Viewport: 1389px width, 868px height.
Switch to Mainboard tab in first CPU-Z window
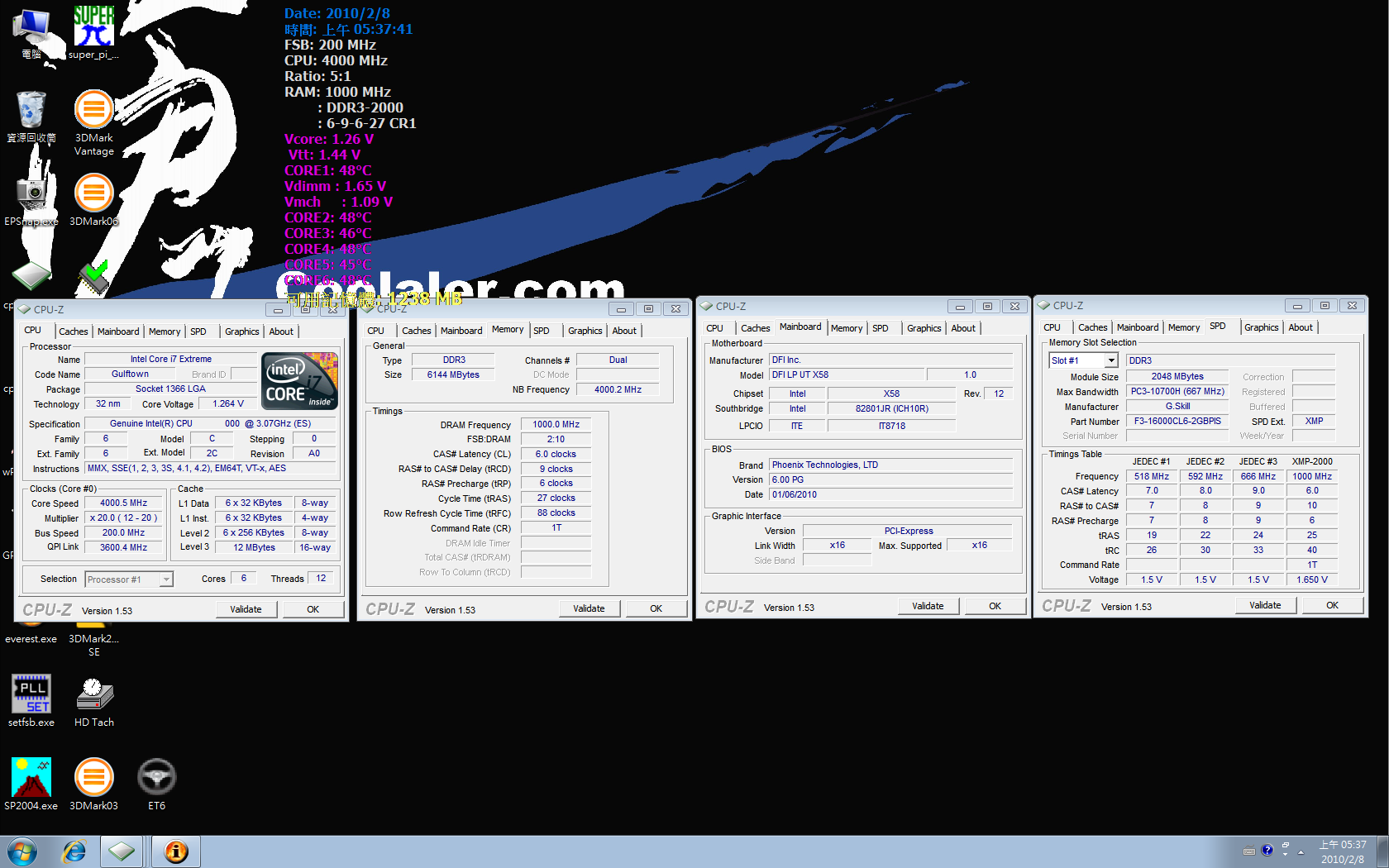(x=118, y=331)
